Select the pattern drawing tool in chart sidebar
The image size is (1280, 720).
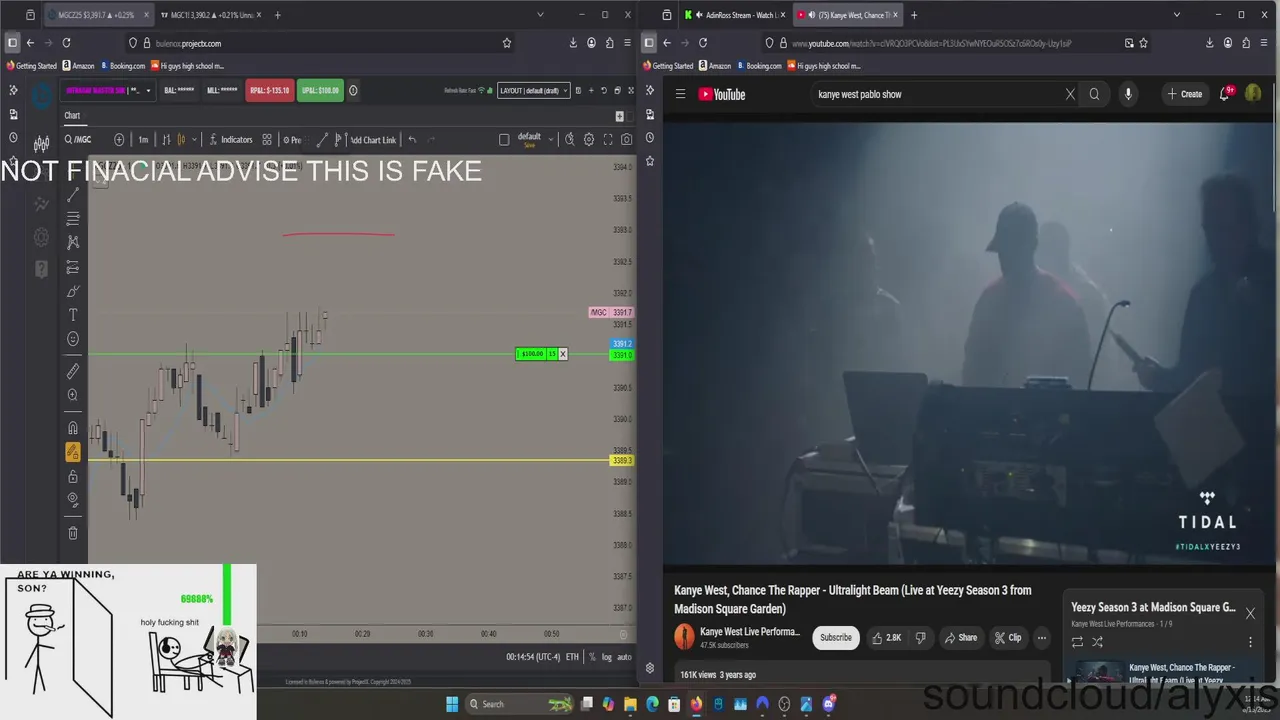pyautogui.click(x=73, y=242)
